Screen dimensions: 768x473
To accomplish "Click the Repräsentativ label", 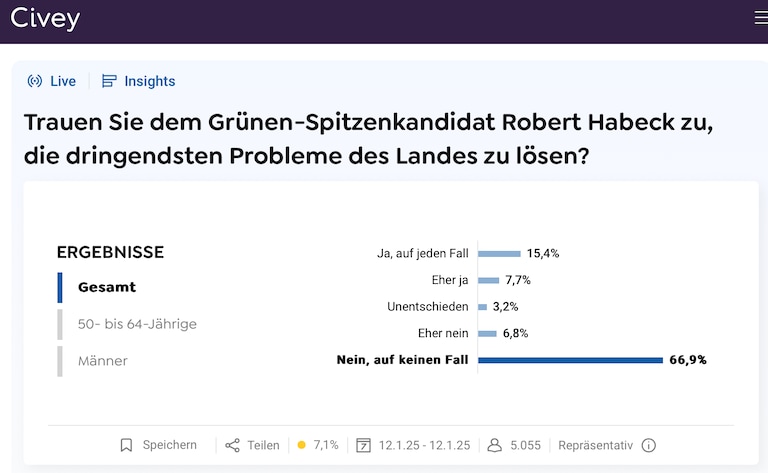I will 595,445.
